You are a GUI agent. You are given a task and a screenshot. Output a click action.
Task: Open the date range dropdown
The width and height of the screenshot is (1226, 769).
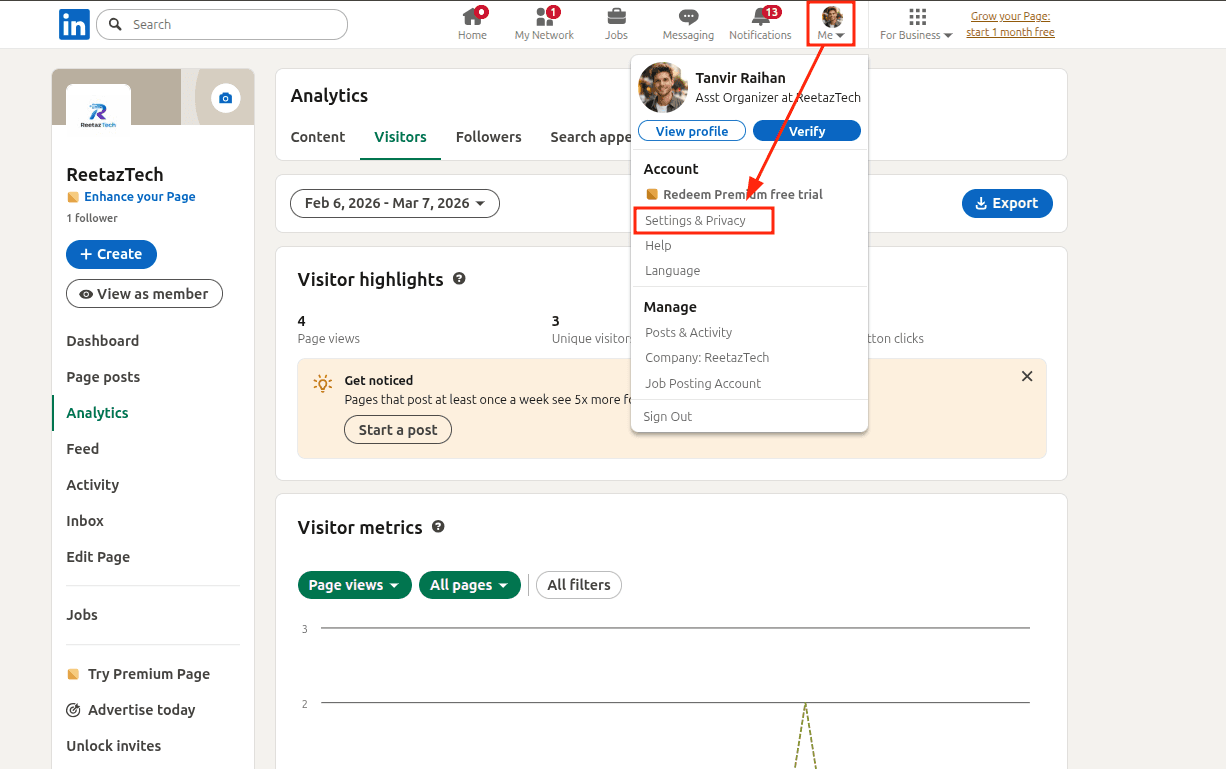(394, 203)
